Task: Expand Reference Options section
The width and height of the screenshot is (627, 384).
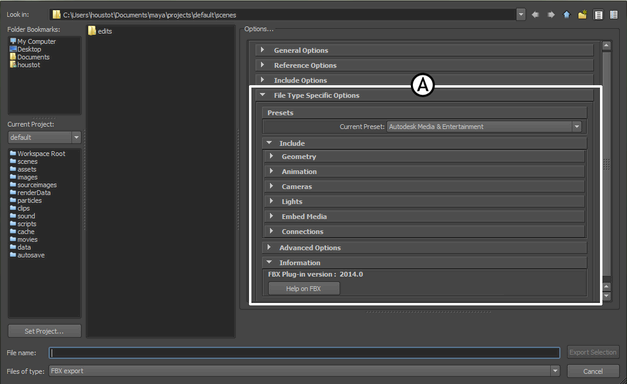Action: click(424, 65)
